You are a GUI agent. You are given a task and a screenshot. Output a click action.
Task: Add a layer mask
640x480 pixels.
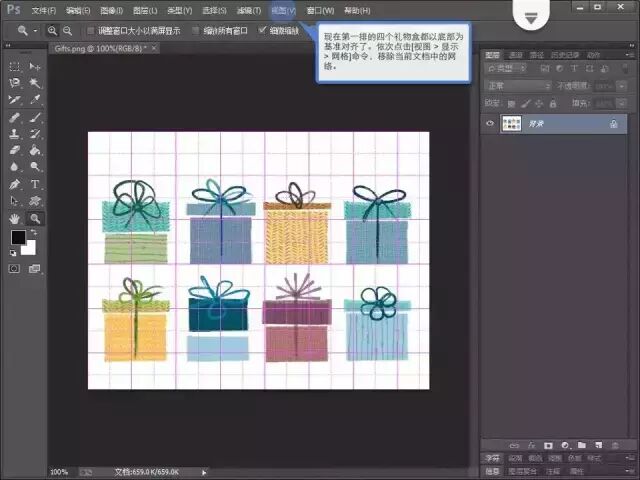click(x=548, y=445)
